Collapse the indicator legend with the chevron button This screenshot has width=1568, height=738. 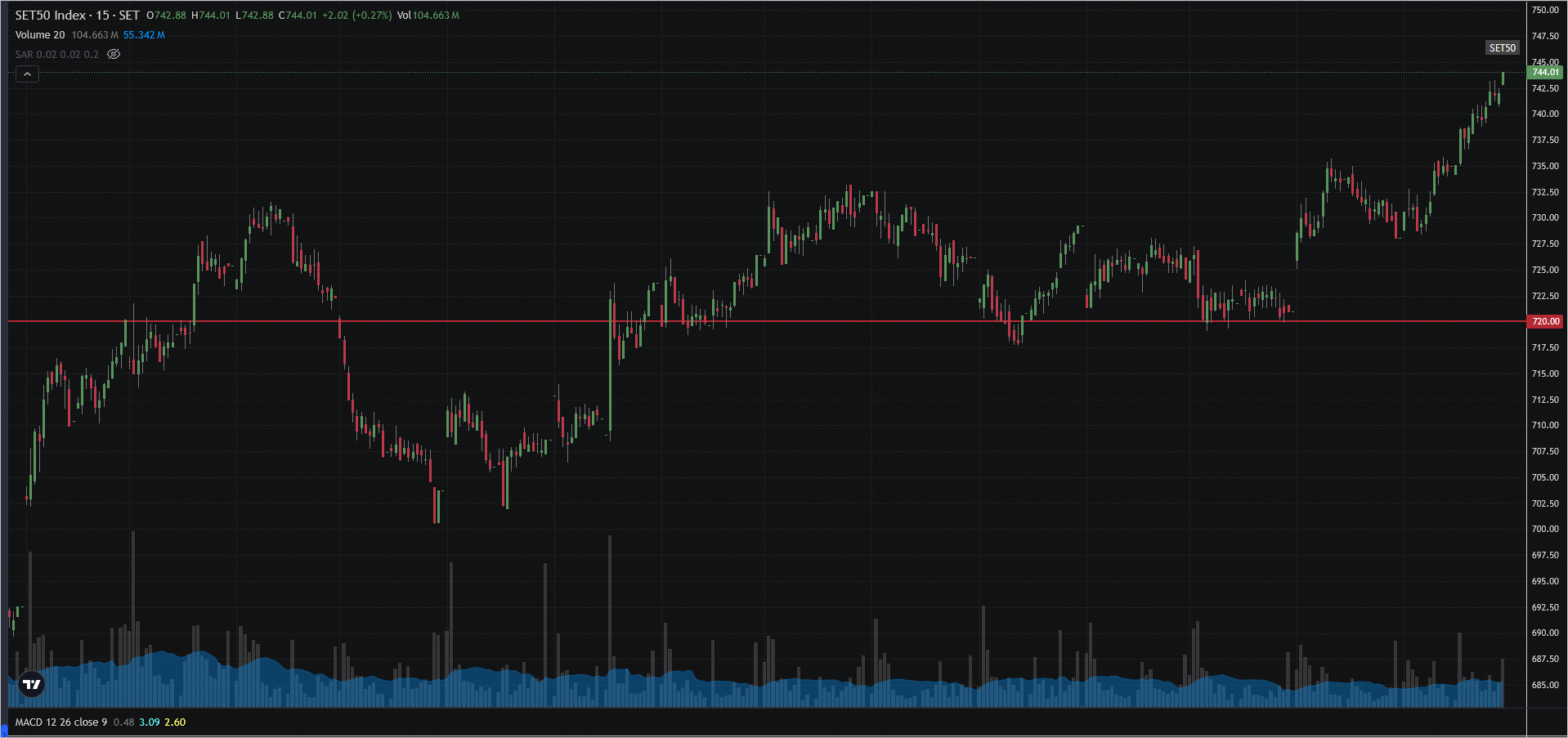[27, 74]
